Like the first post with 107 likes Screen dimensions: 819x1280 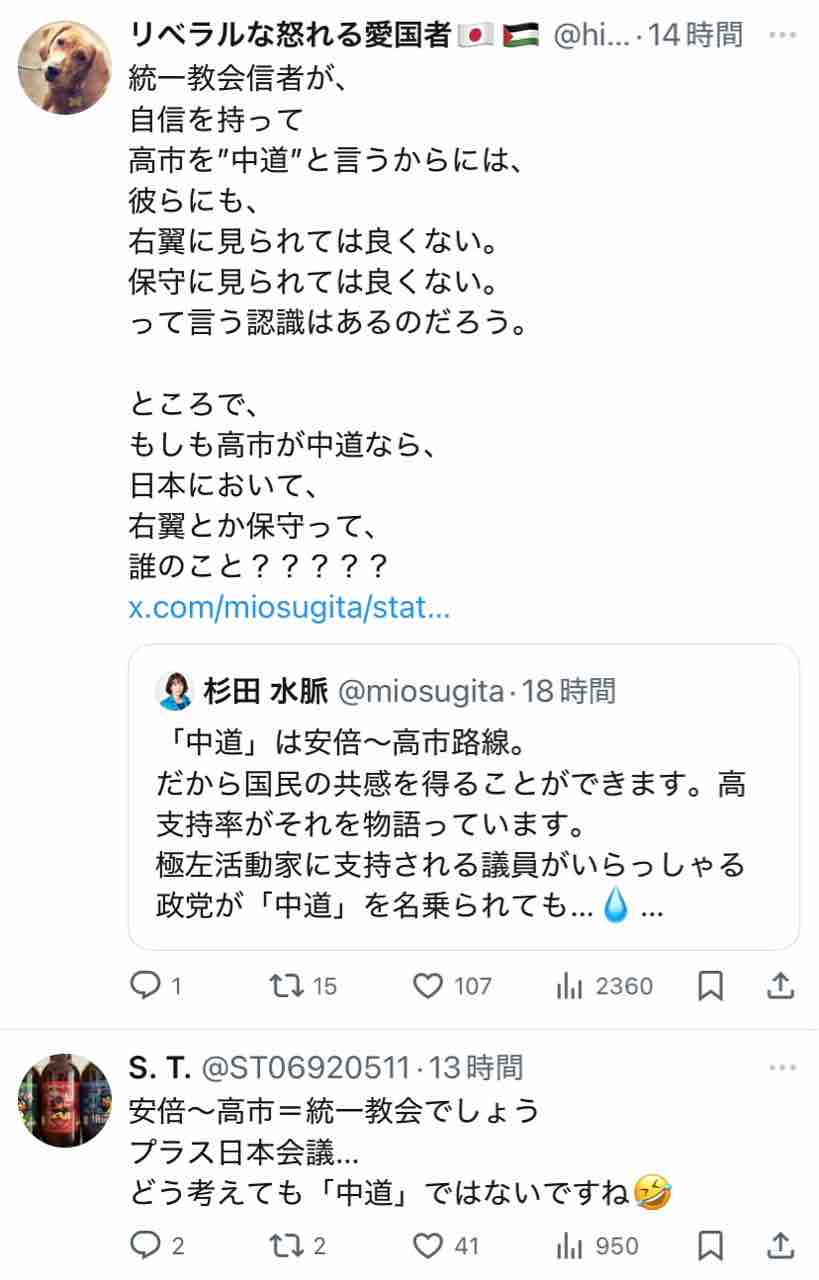pos(429,986)
